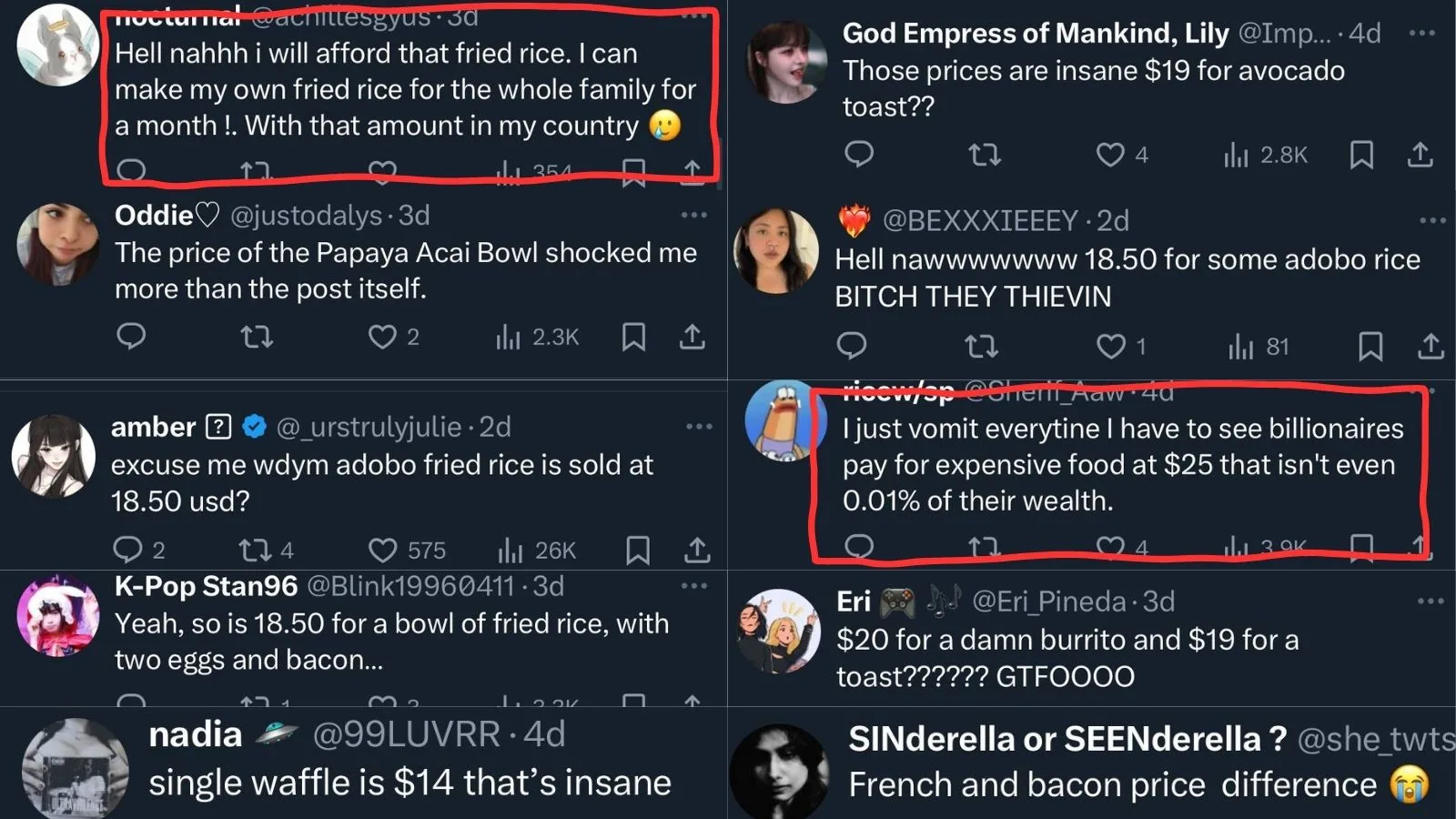This screenshot has width=1456, height=819.
Task: Retweet the $19 avocado toast tweet
Action: point(985,155)
